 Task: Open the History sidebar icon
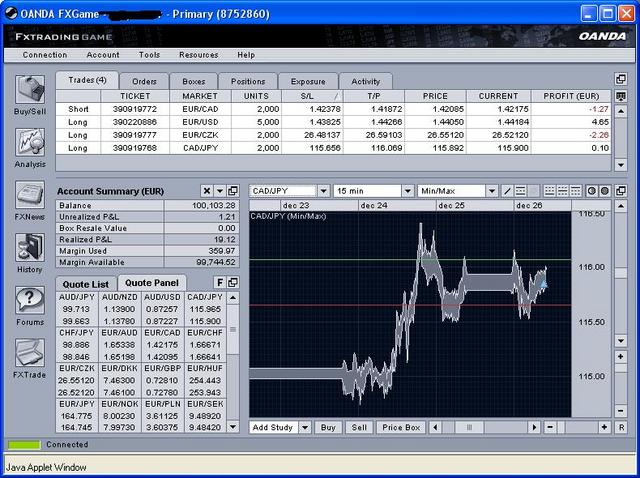click(x=30, y=247)
